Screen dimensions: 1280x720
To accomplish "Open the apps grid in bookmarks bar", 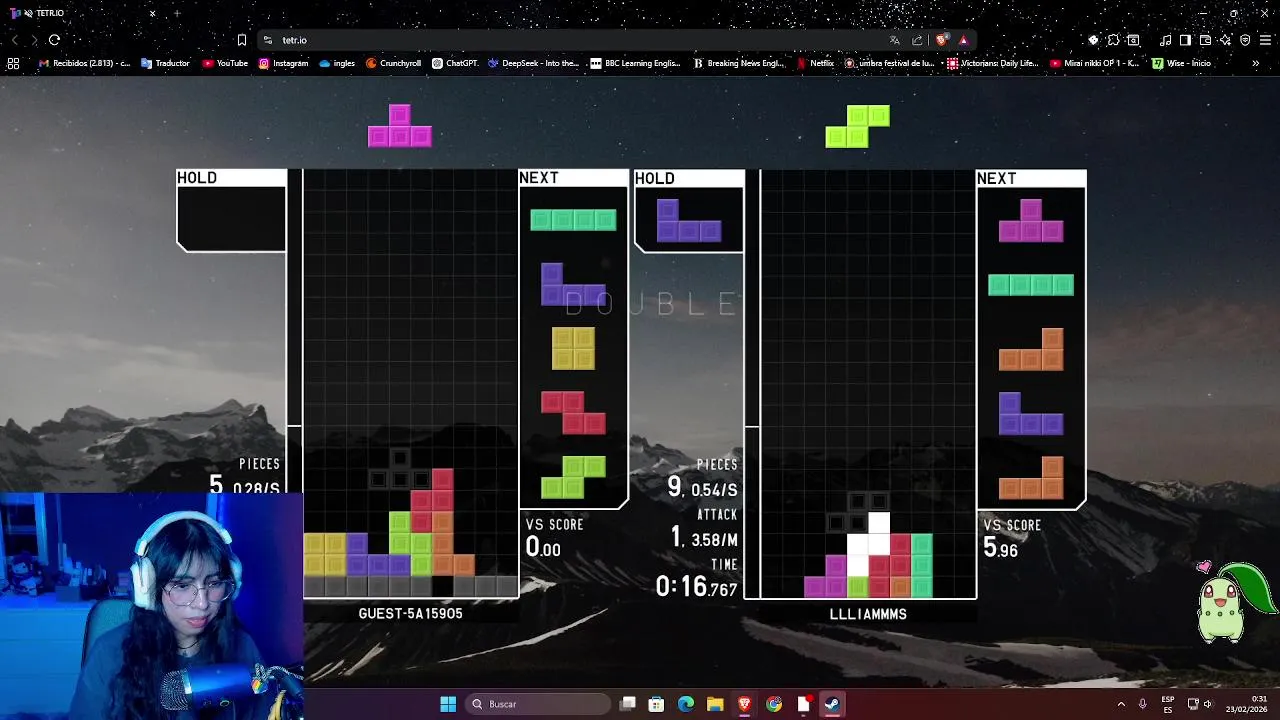I will [x=13, y=63].
